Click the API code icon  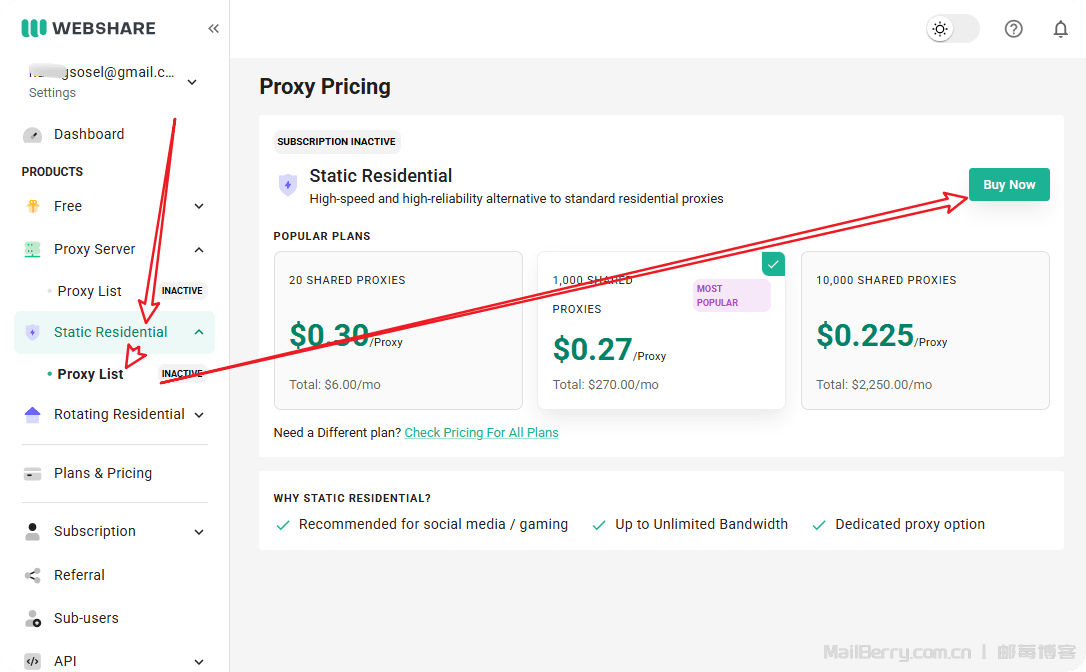click(x=33, y=661)
